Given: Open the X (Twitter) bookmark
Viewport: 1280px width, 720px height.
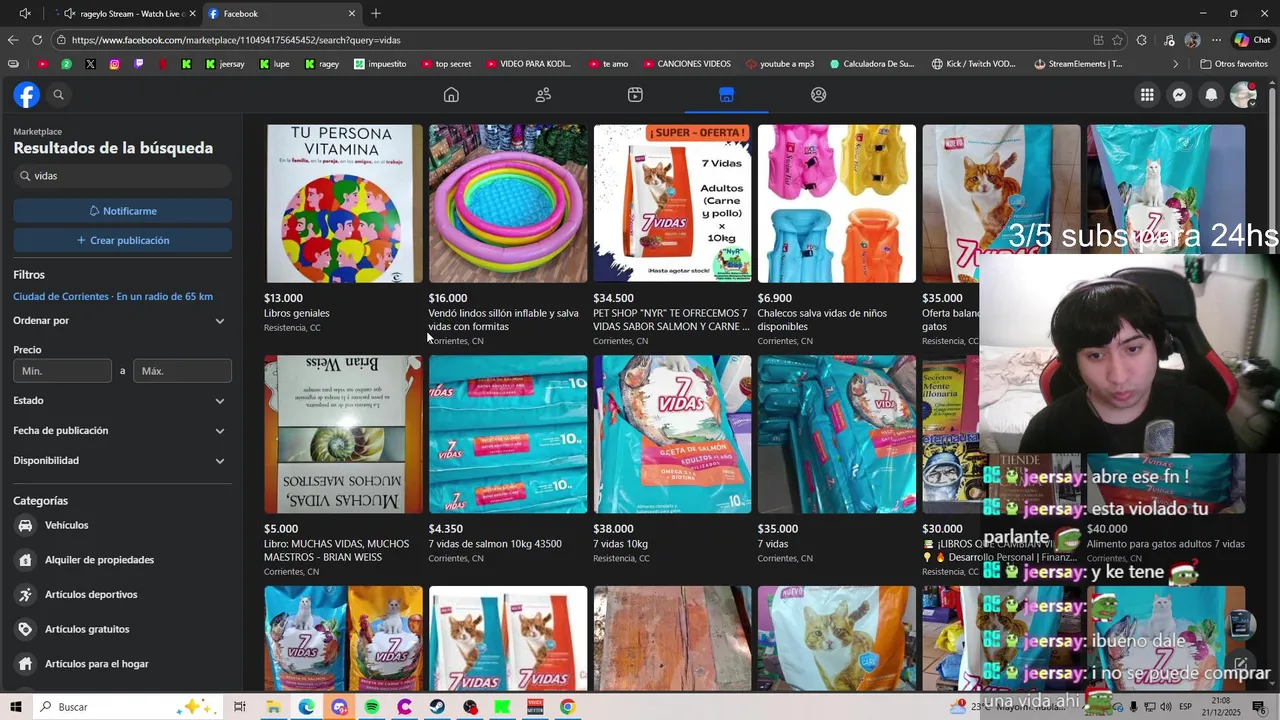Looking at the screenshot, I should coord(90,64).
